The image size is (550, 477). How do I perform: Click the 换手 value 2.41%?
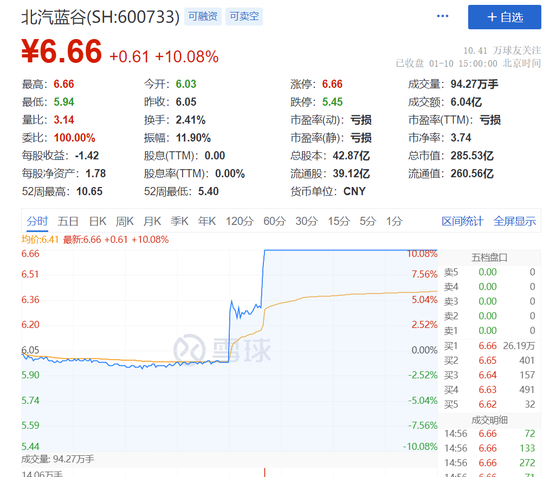click(190, 120)
